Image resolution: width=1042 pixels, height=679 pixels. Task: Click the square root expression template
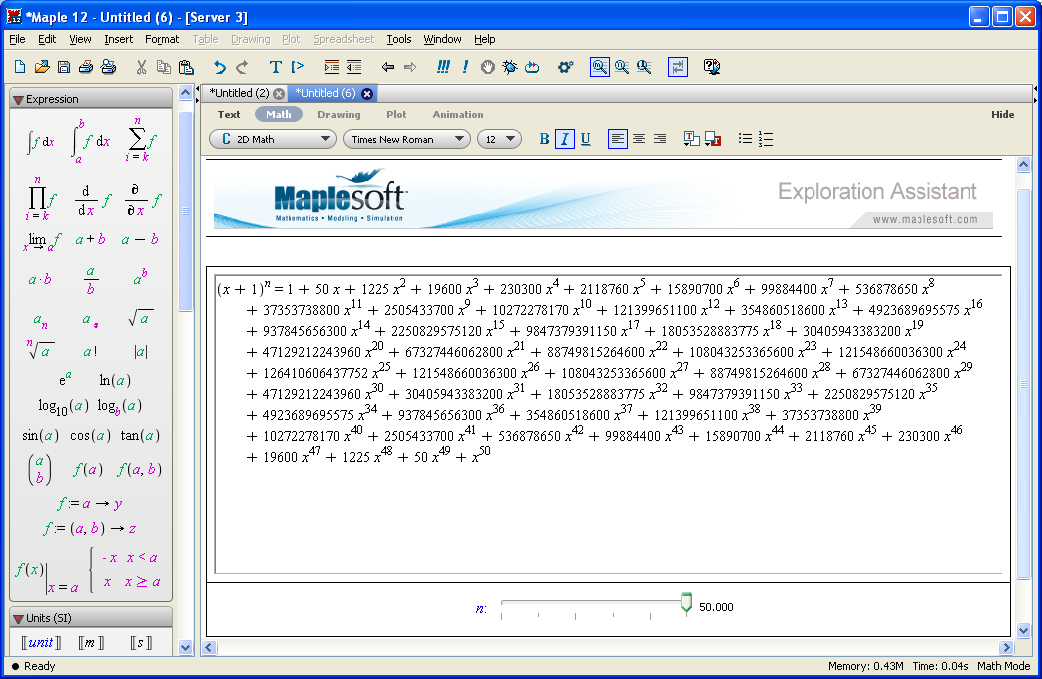(x=140, y=320)
